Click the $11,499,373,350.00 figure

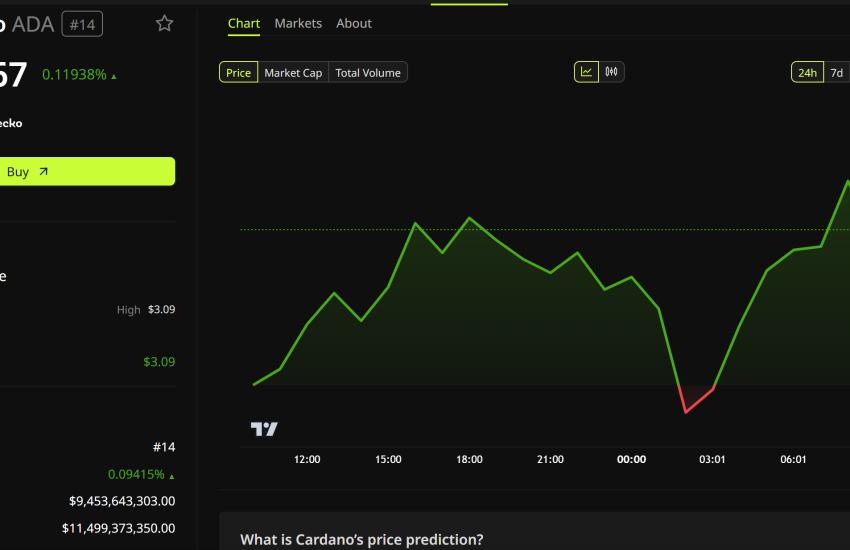tap(119, 528)
